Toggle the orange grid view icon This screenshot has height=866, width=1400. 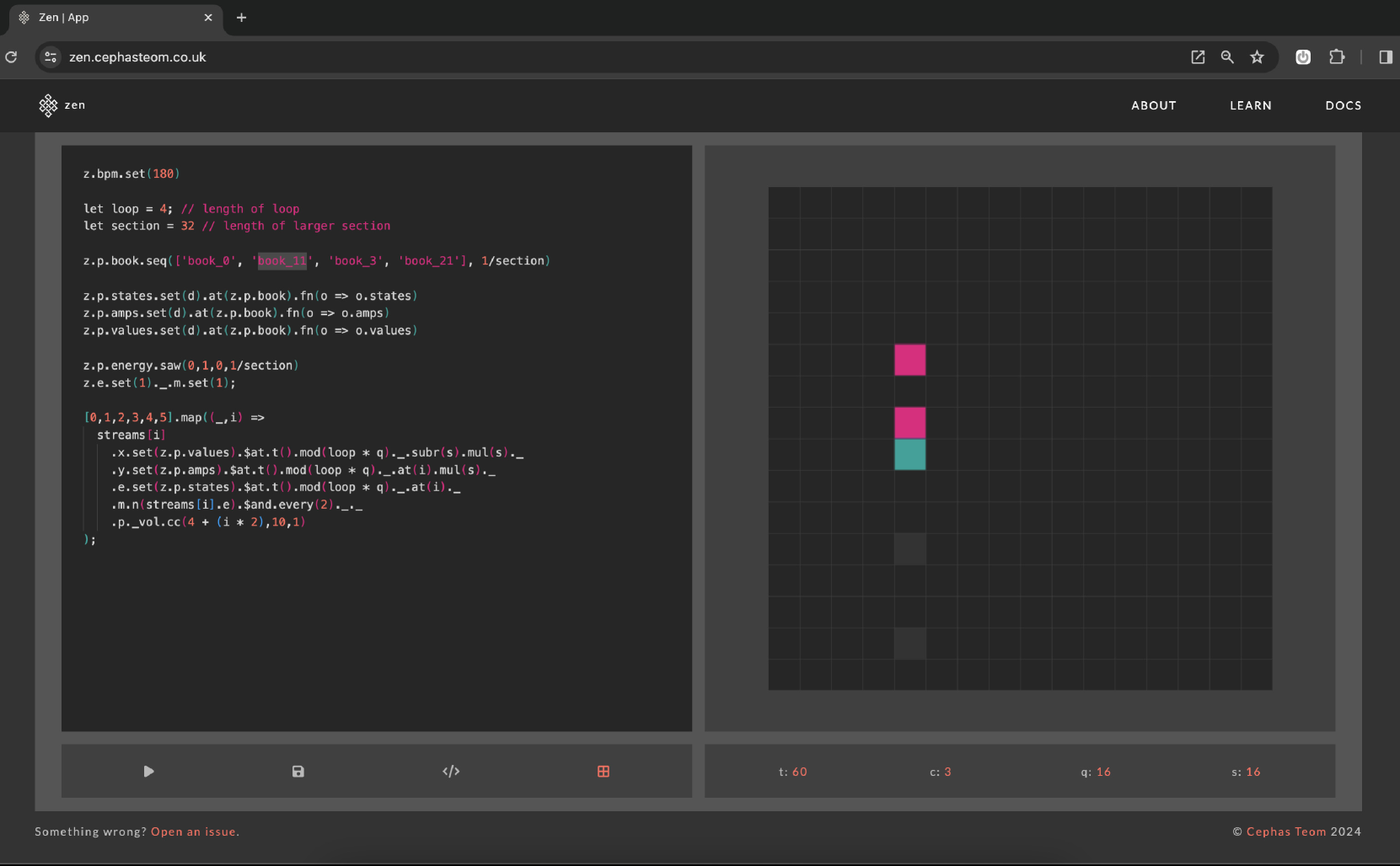[603, 772]
